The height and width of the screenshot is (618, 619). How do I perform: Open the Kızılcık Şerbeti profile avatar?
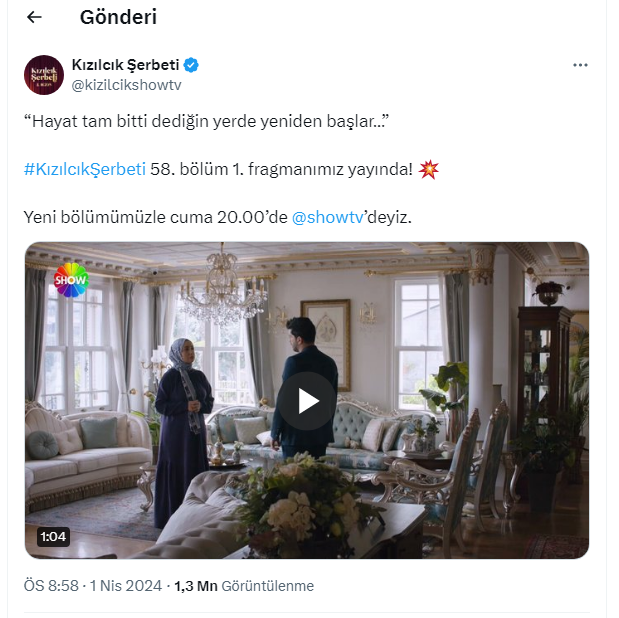(x=44, y=75)
